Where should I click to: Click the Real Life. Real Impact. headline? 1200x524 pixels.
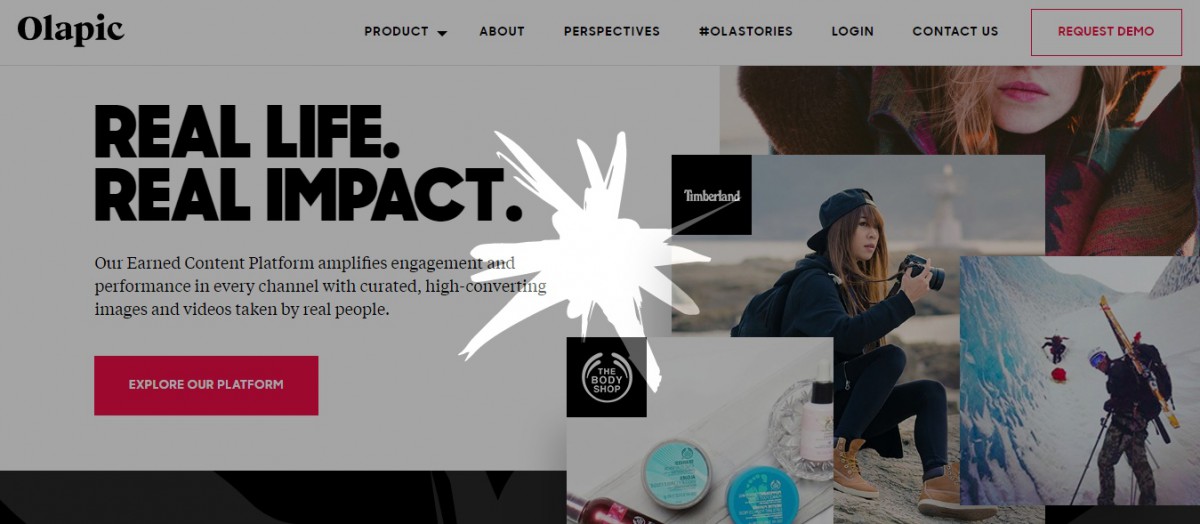click(308, 163)
